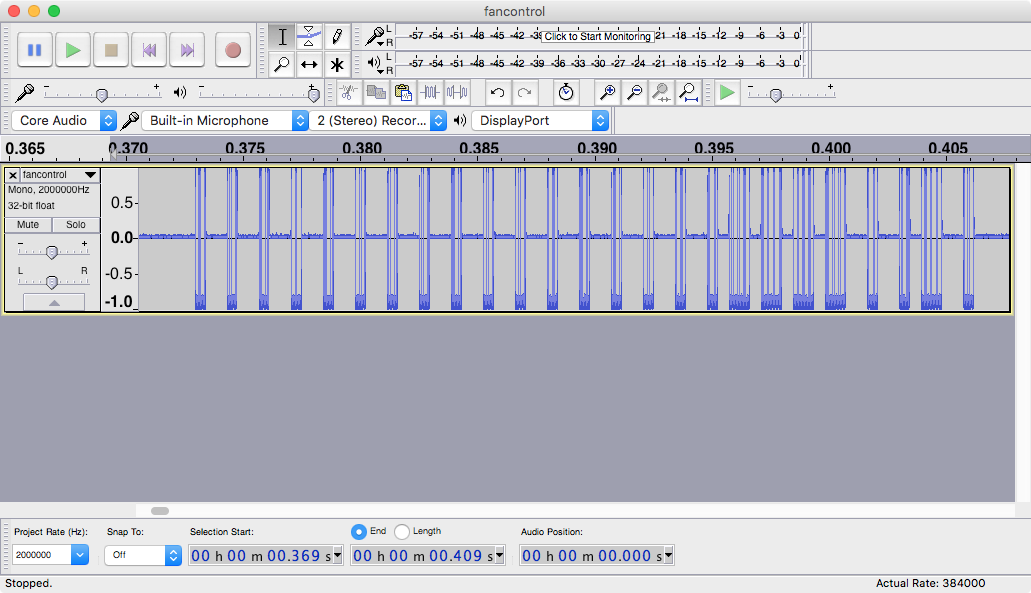Click the Skip to Start button
The width and height of the screenshot is (1031, 593).
(x=150, y=50)
